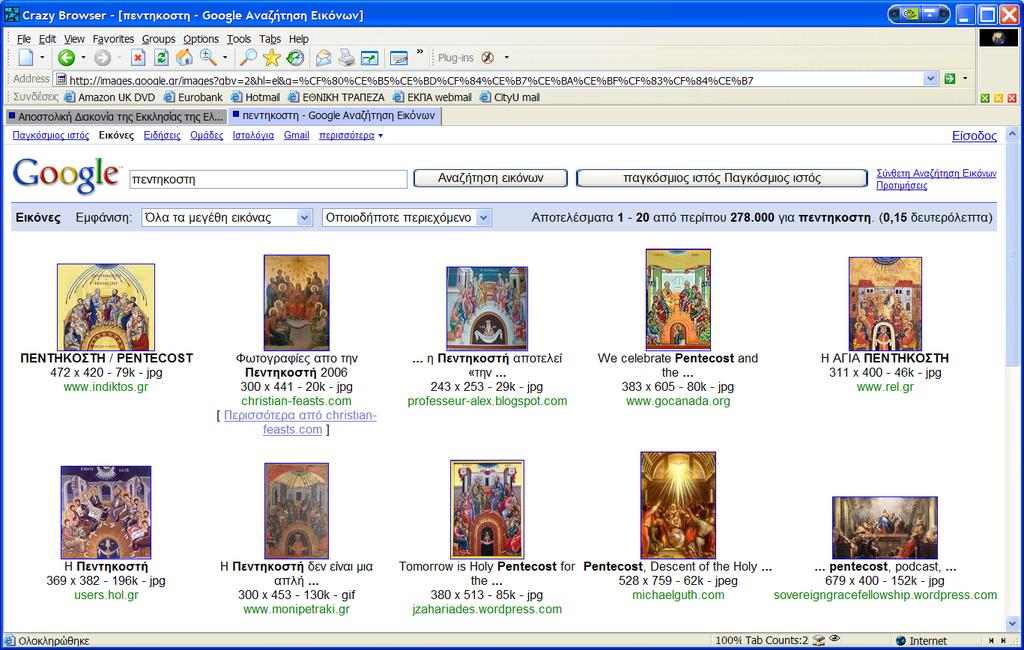Open the Tabs menu
The height and width of the screenshot is (650, 1024).
click(270, 39)
